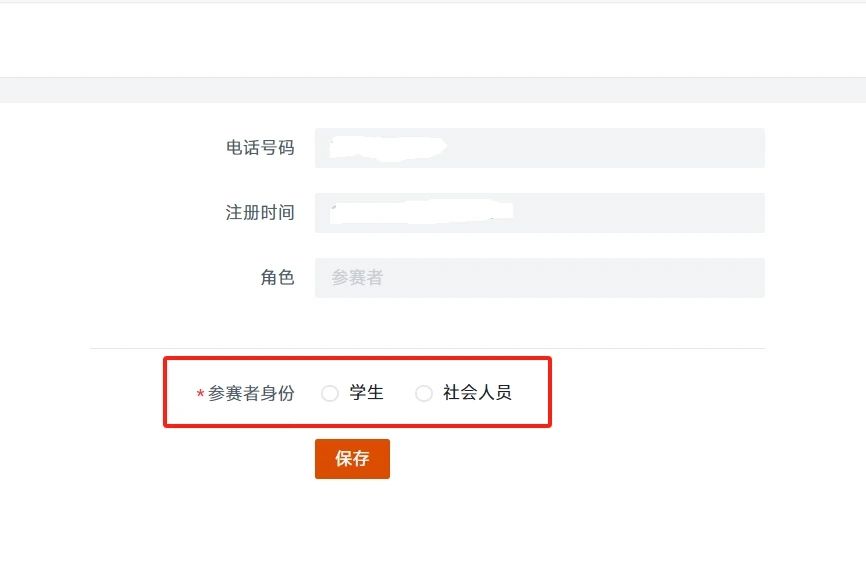Focus the 注册时间 input field
866x572 pixels.
pyautogui.click(x=540, y=213)
